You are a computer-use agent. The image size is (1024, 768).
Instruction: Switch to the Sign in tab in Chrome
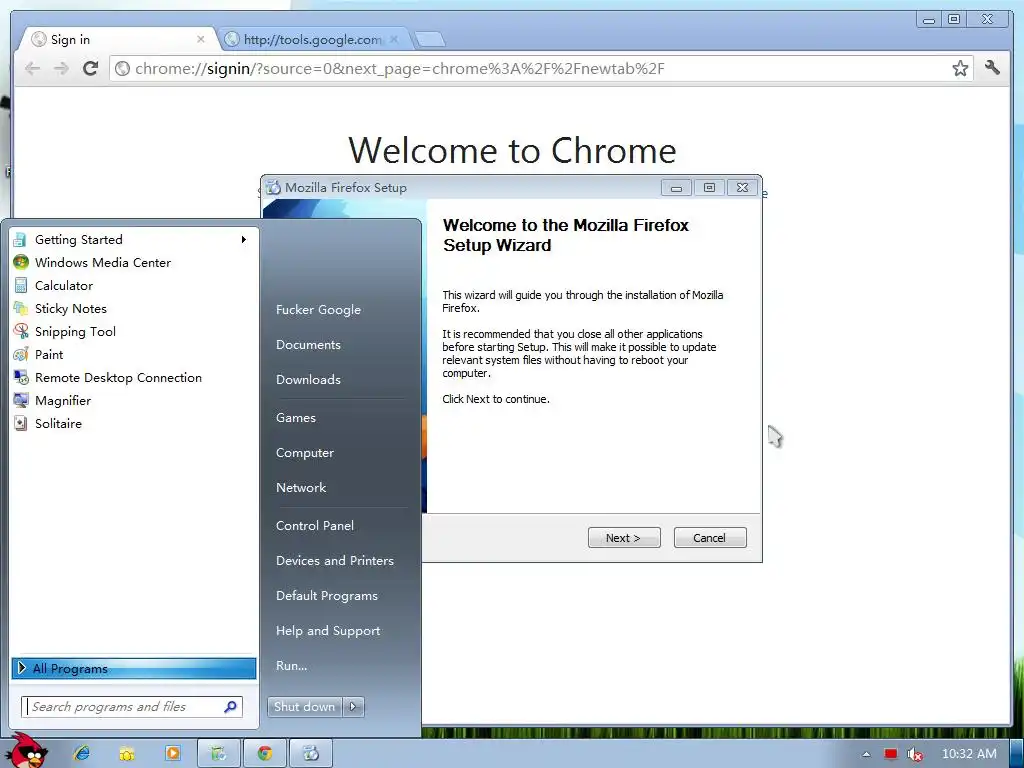tap(118, 39)
